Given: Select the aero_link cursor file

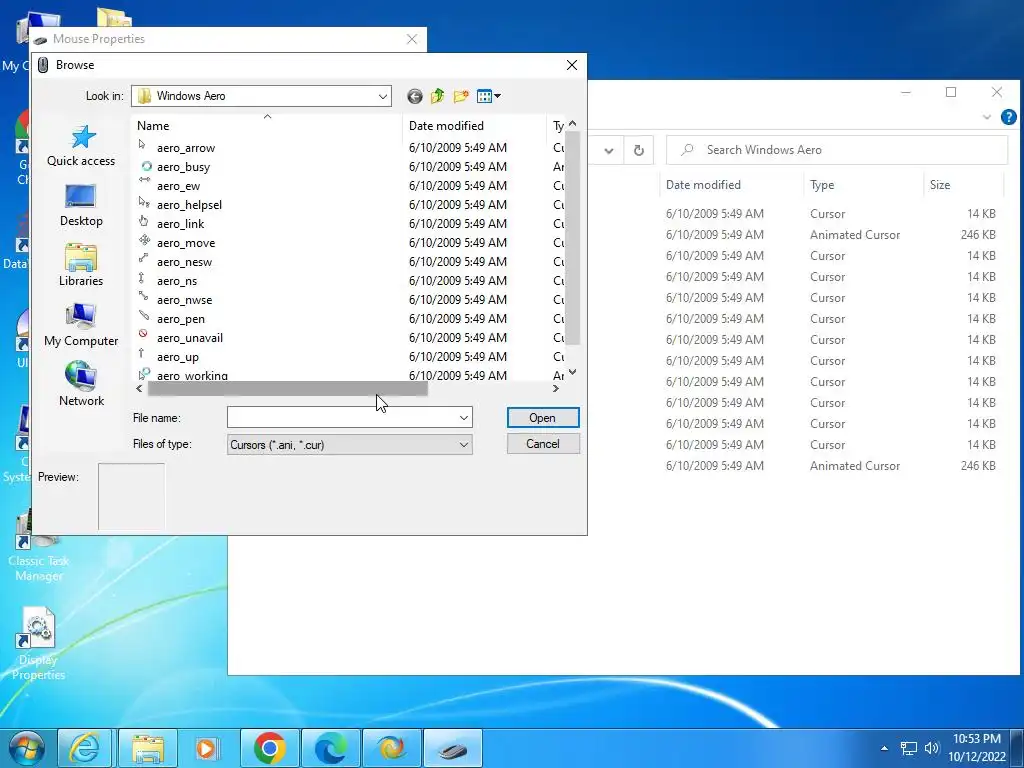Looking at the screenshot, I should (180, 224).
